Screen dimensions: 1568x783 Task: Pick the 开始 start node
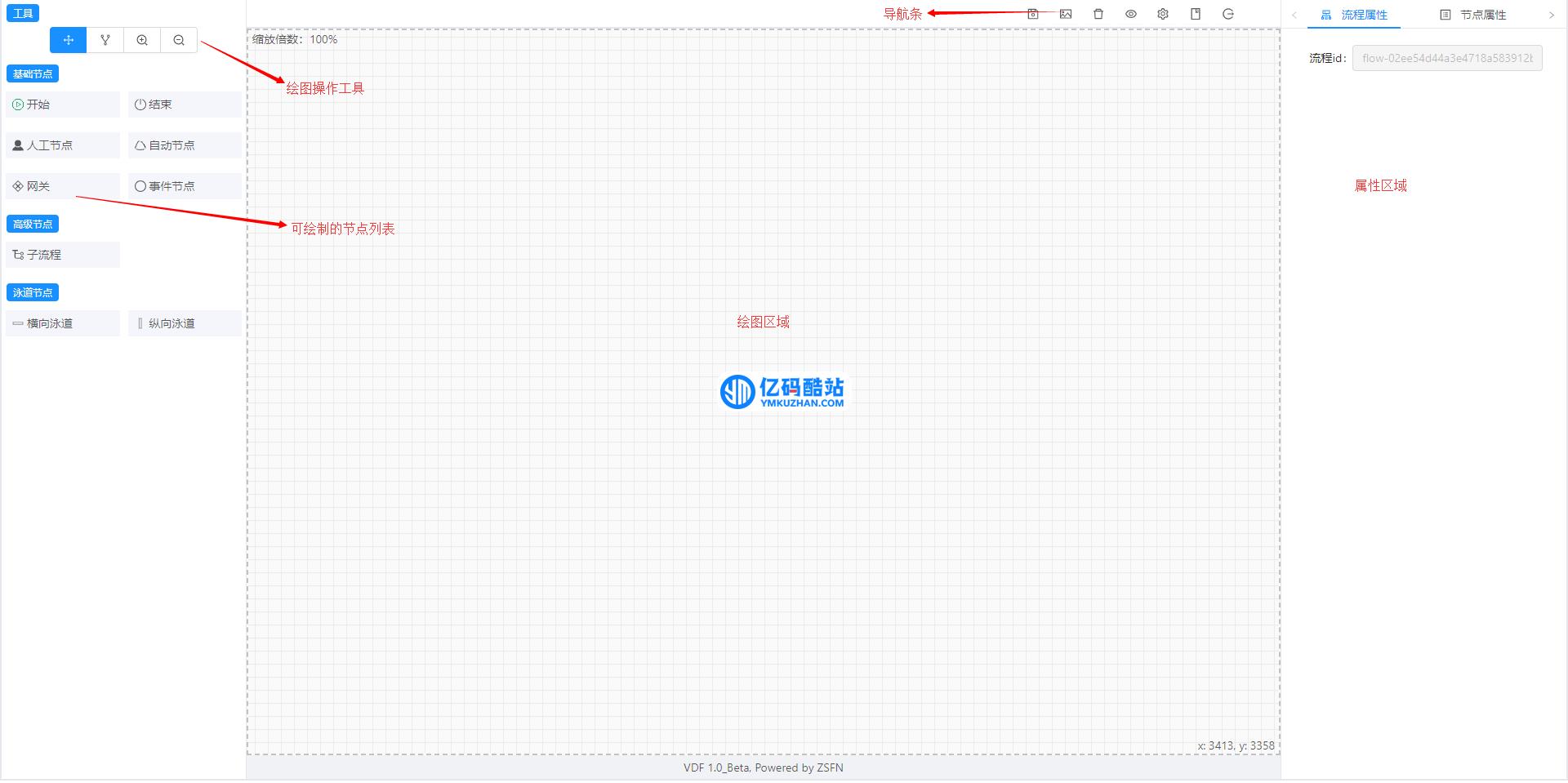(63, 105)
